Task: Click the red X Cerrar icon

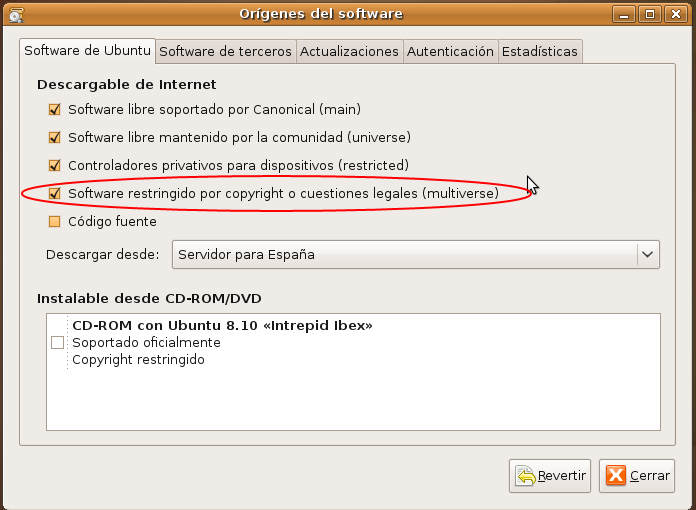Action: [617, 476]
